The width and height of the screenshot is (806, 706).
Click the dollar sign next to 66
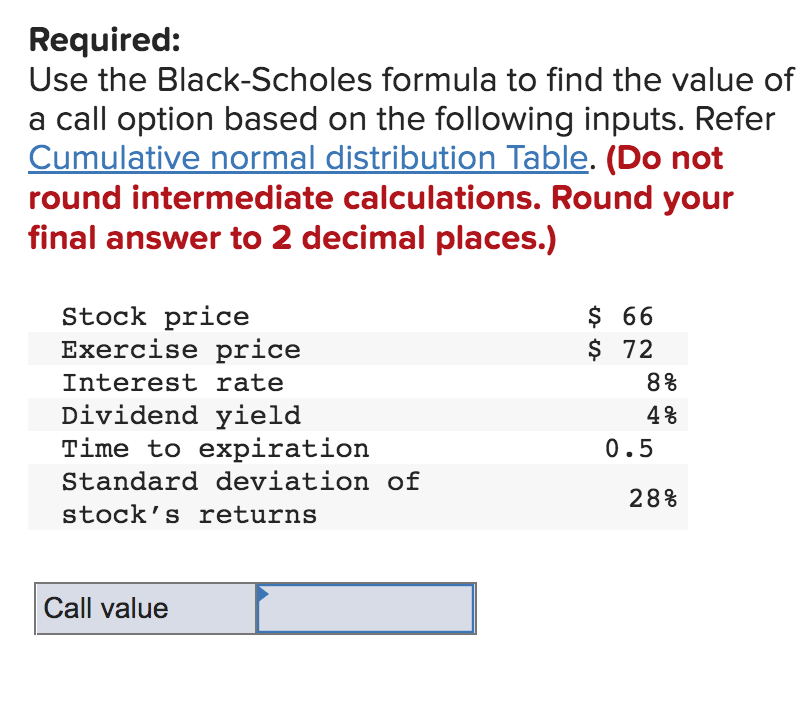(x=595, y=316)
